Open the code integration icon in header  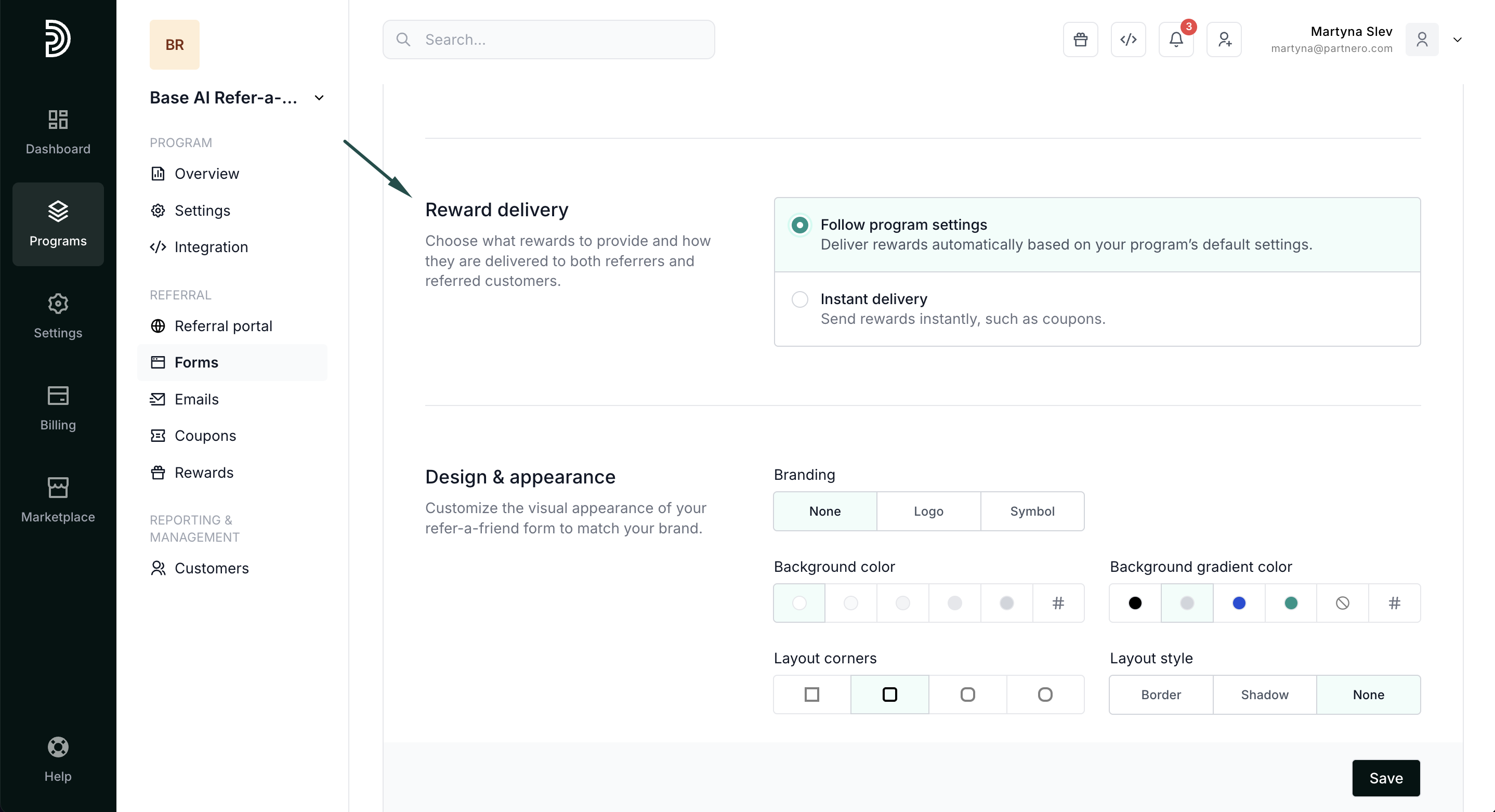click(x=1127, y=40)
